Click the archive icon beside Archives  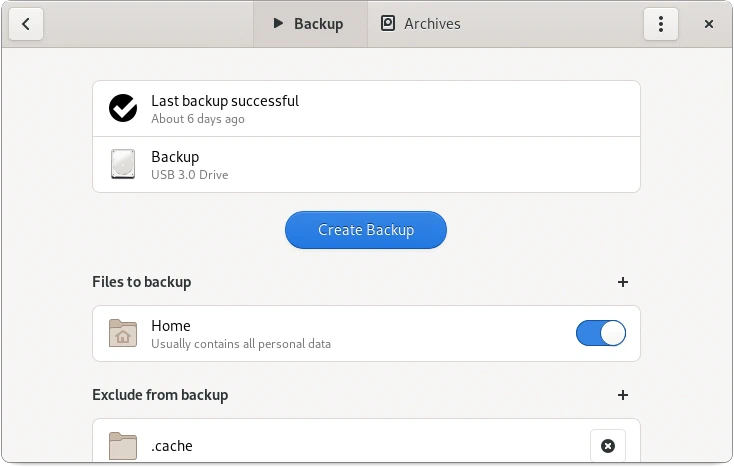click(388, 24)
